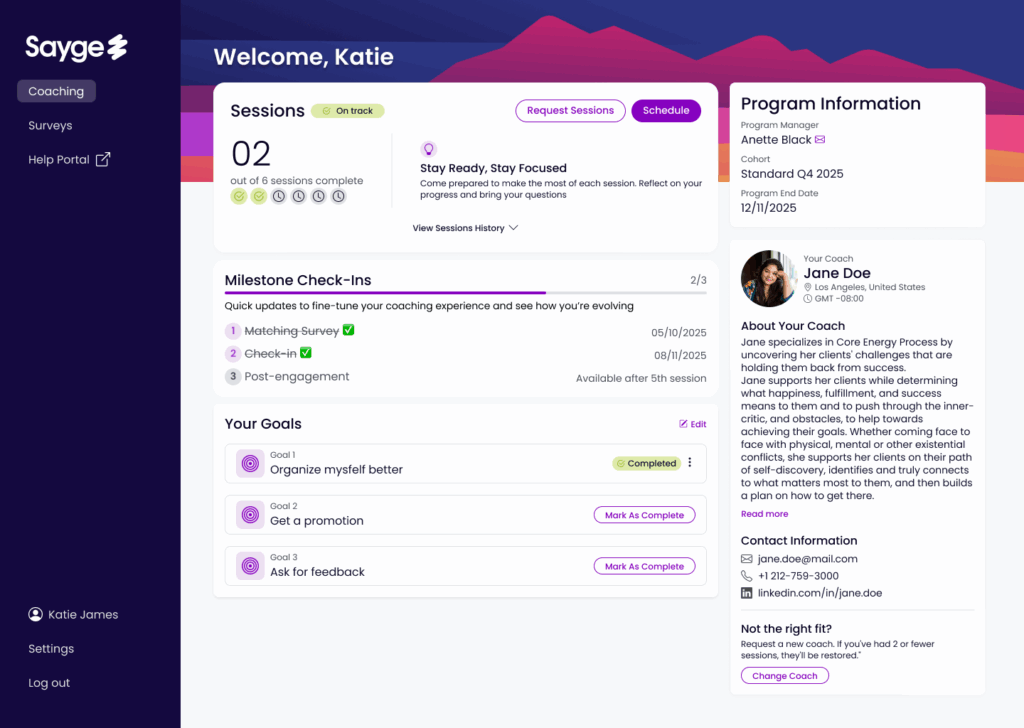
Task: Click the Sayge logo in sidebar
Action: click(76, 47)
